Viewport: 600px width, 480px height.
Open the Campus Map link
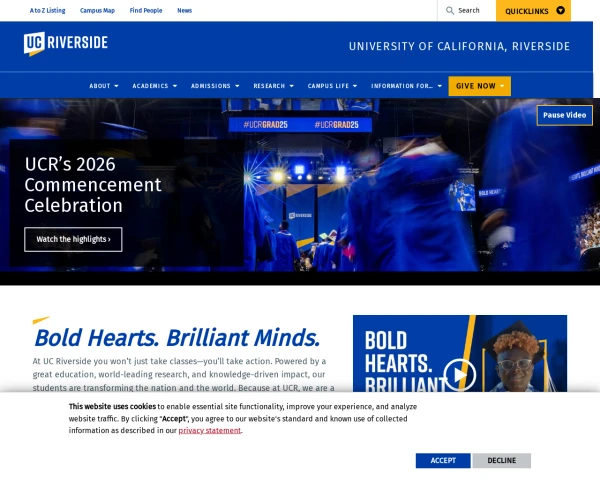(x=97, y=10)
